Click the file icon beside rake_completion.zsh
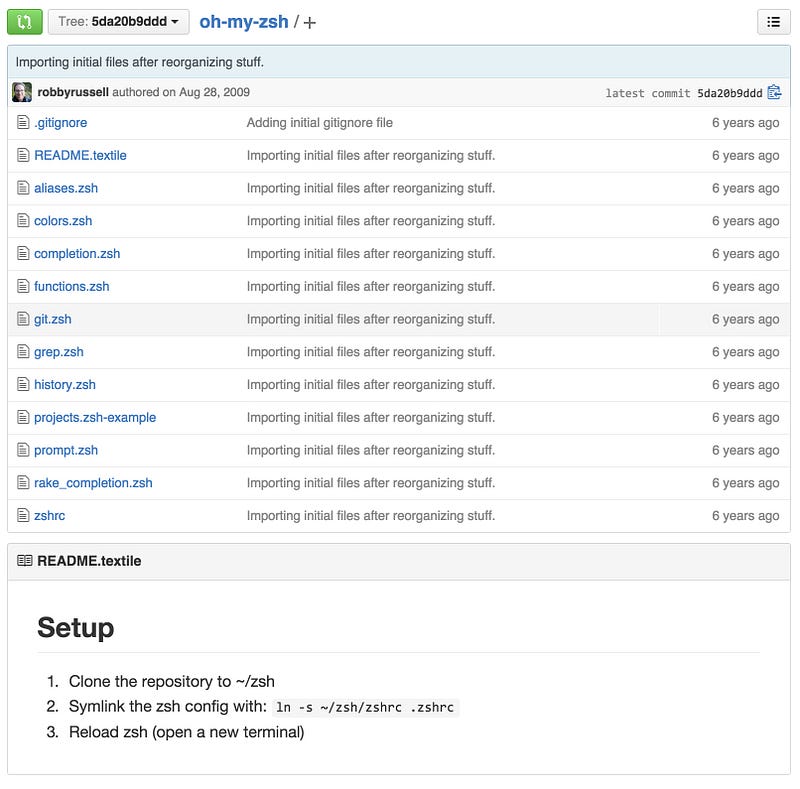 tap(23, 482)
